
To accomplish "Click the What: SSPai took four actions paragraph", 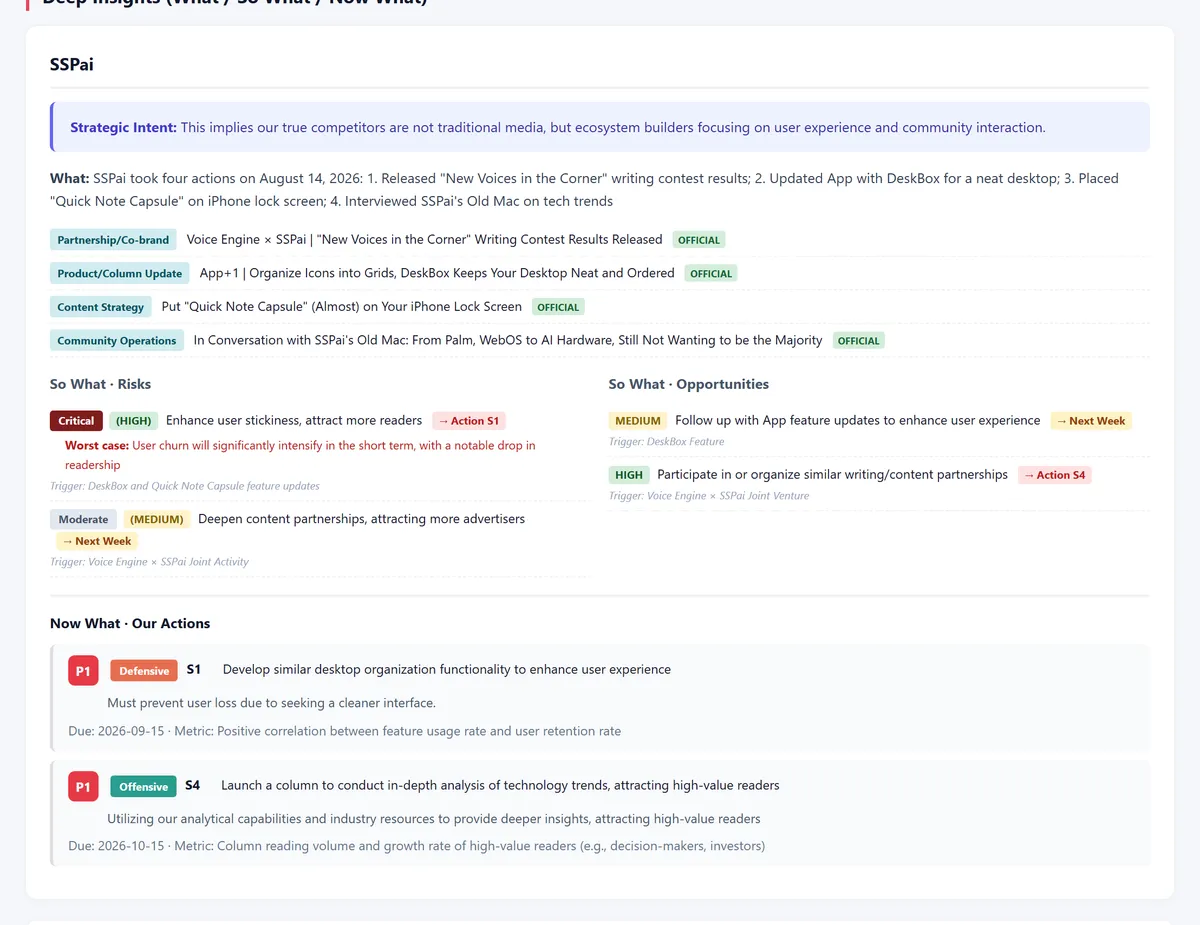I will click(600, 190).
